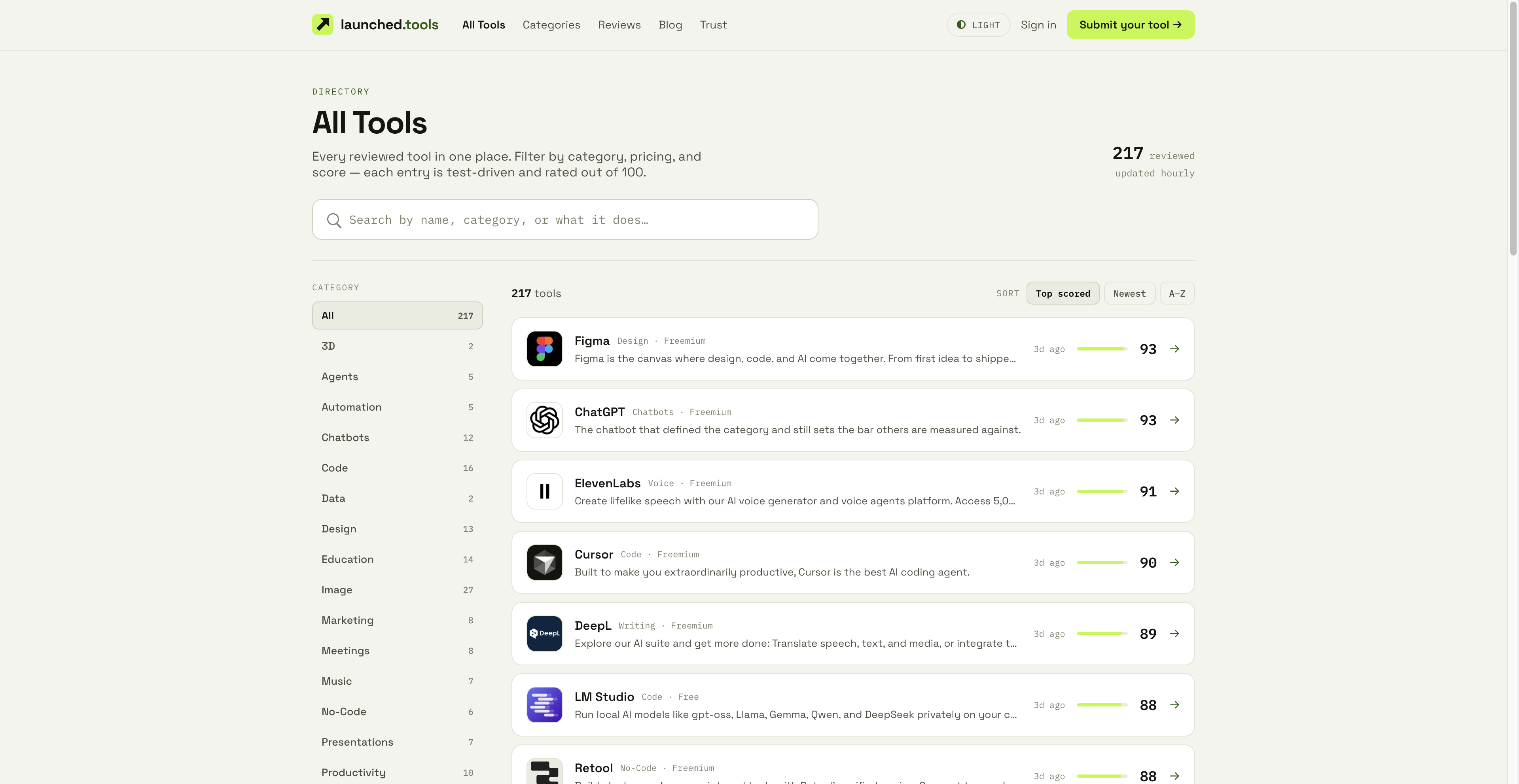
Task: Click the arrow on the ElevenLabs row
Action: tap(1174, 491)
